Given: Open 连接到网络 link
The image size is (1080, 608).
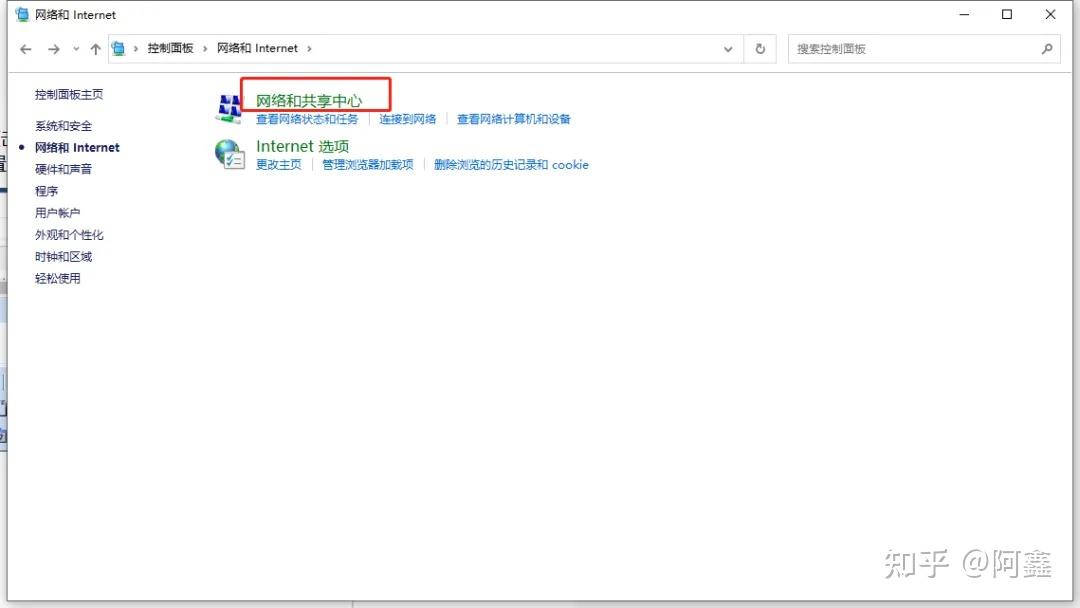Looking at the screenshot, I should 408,119.
